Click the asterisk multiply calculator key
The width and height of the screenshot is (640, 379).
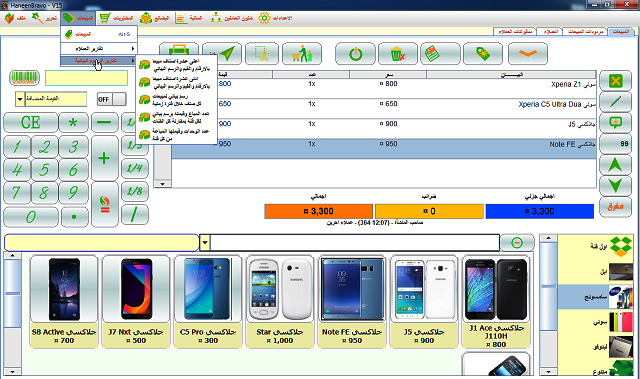click(73, 122)
